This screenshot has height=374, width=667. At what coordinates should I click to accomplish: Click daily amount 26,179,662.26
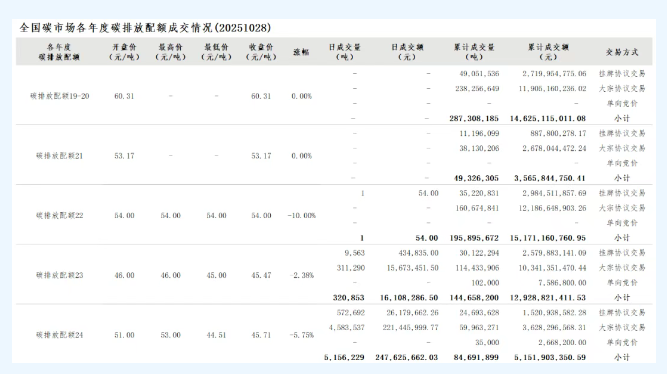point(413,312)
